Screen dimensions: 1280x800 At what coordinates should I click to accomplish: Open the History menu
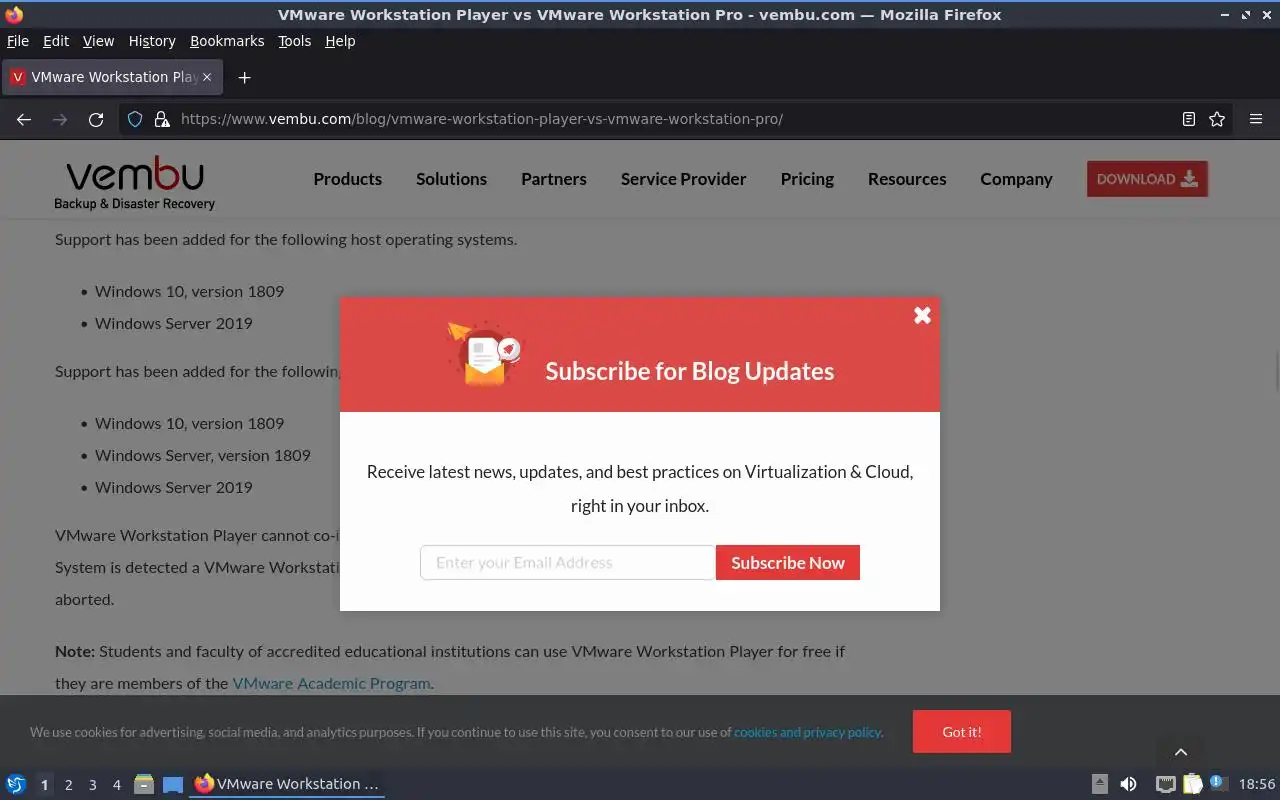point(152,41)
